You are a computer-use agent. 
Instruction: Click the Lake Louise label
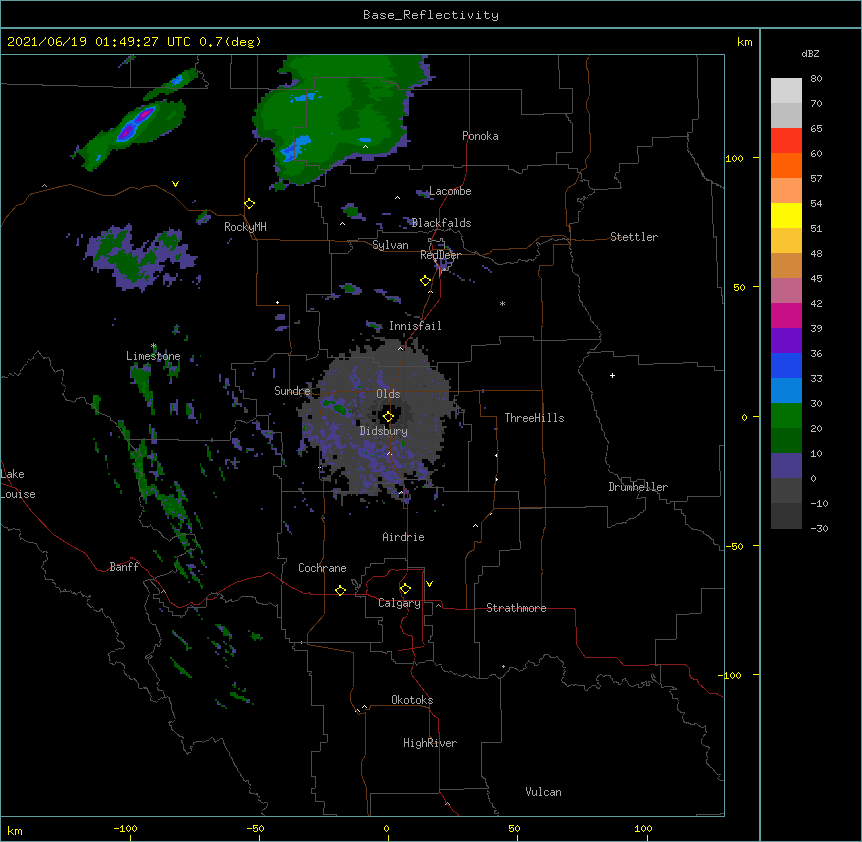coord(18,484)
